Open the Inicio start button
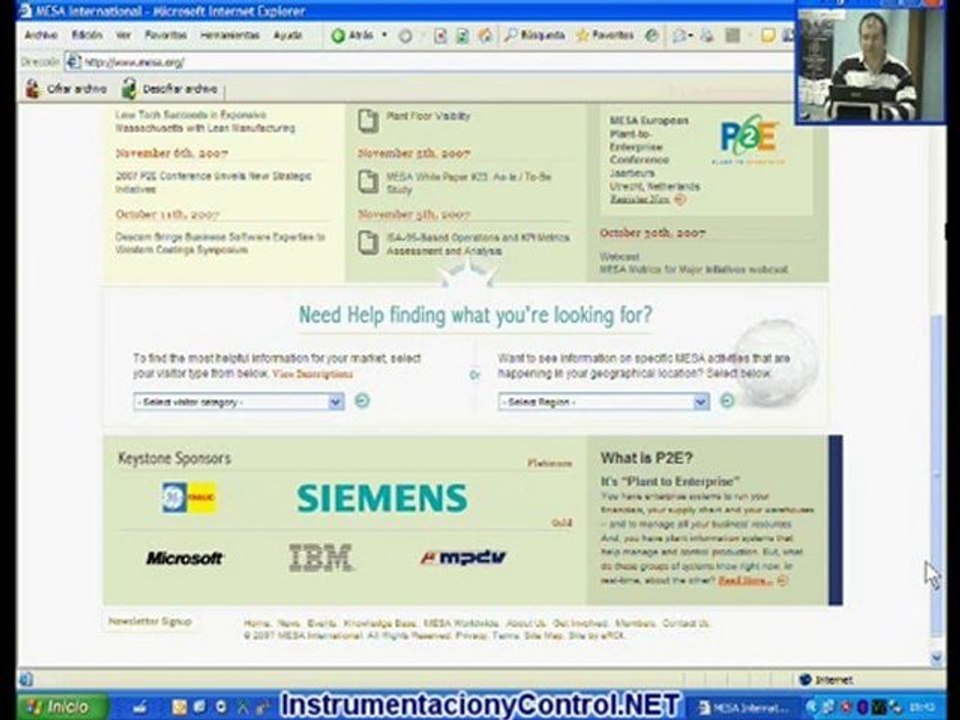960x720 pixels. pos(61,707)
